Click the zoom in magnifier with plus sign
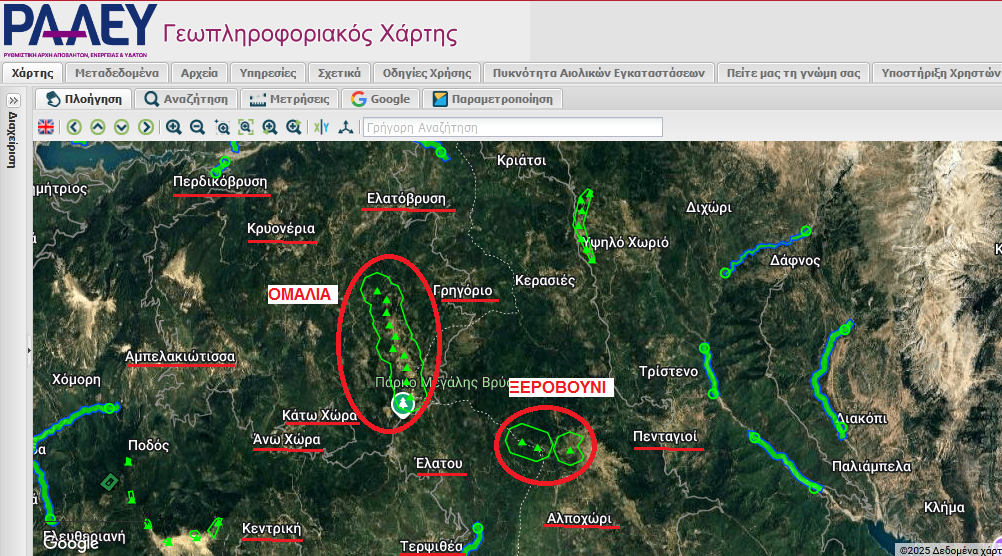Image resolution: width=1002 pixels, height=556 pixels. click(174, 127)
